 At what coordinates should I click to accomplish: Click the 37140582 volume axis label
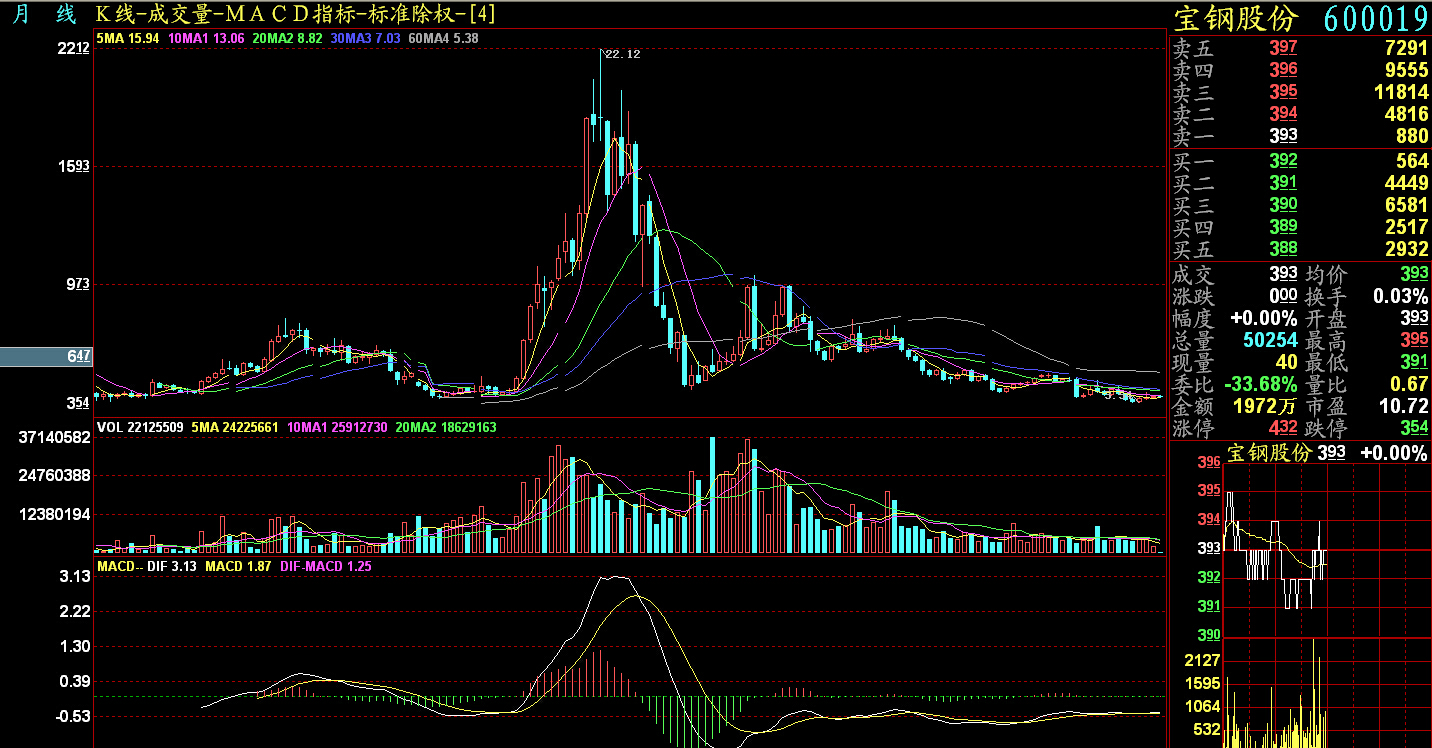click(55, 438)
